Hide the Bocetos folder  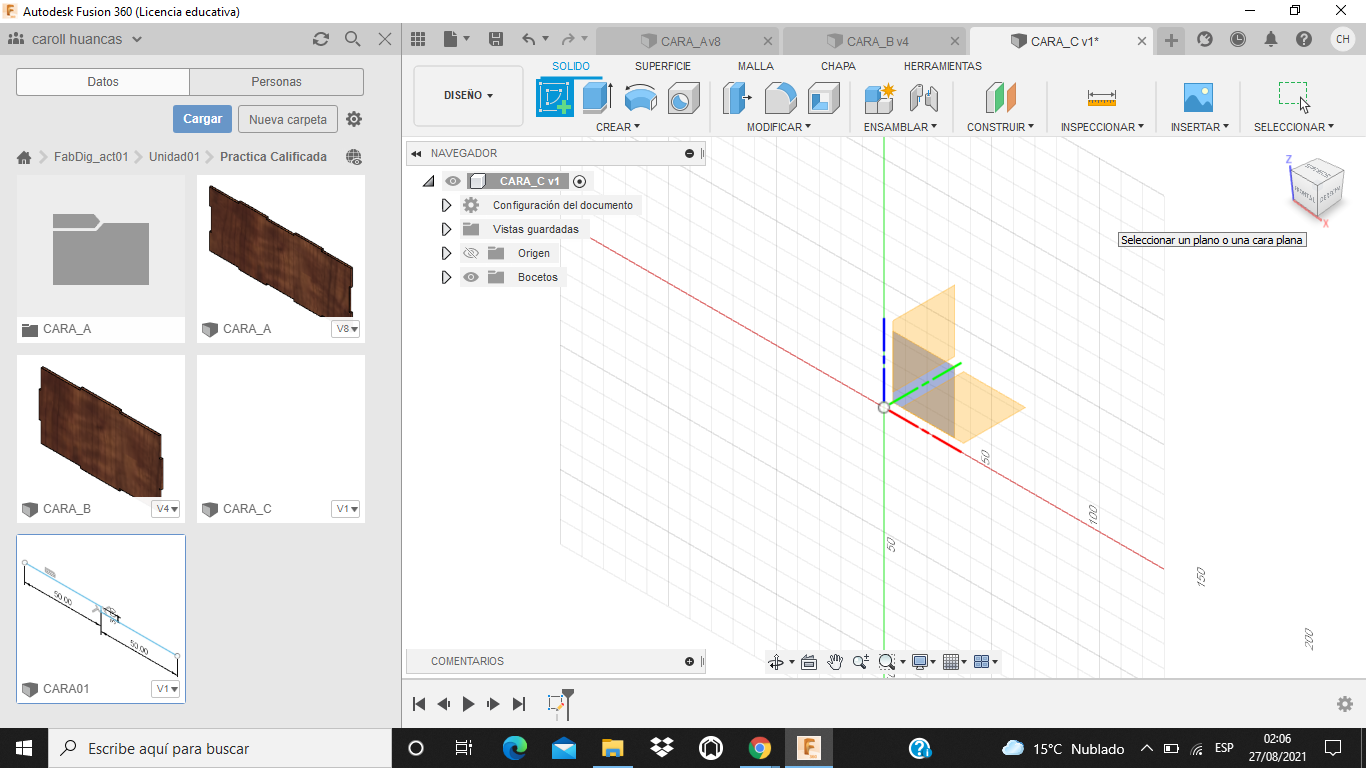click(471, 277)
